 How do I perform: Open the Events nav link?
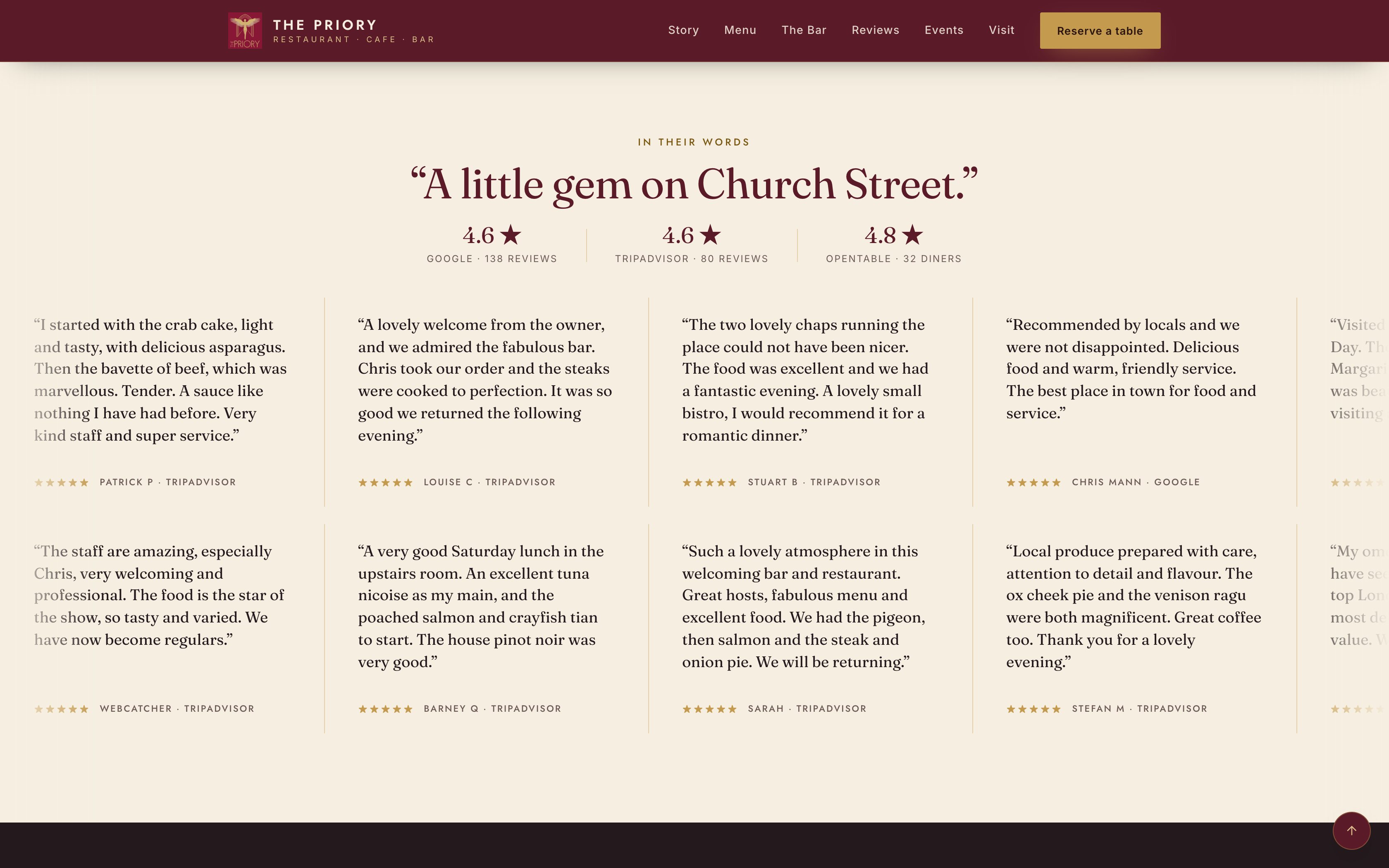click(944, 30)
